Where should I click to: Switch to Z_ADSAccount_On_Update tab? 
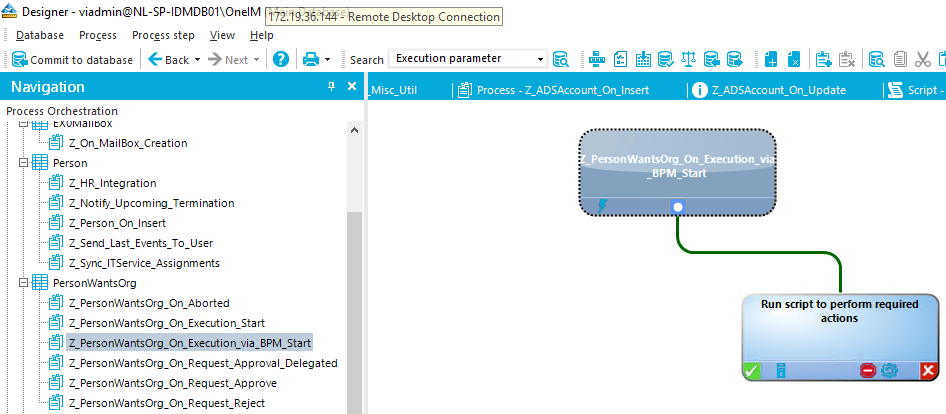pyautogui.click(x=769, y=90)
